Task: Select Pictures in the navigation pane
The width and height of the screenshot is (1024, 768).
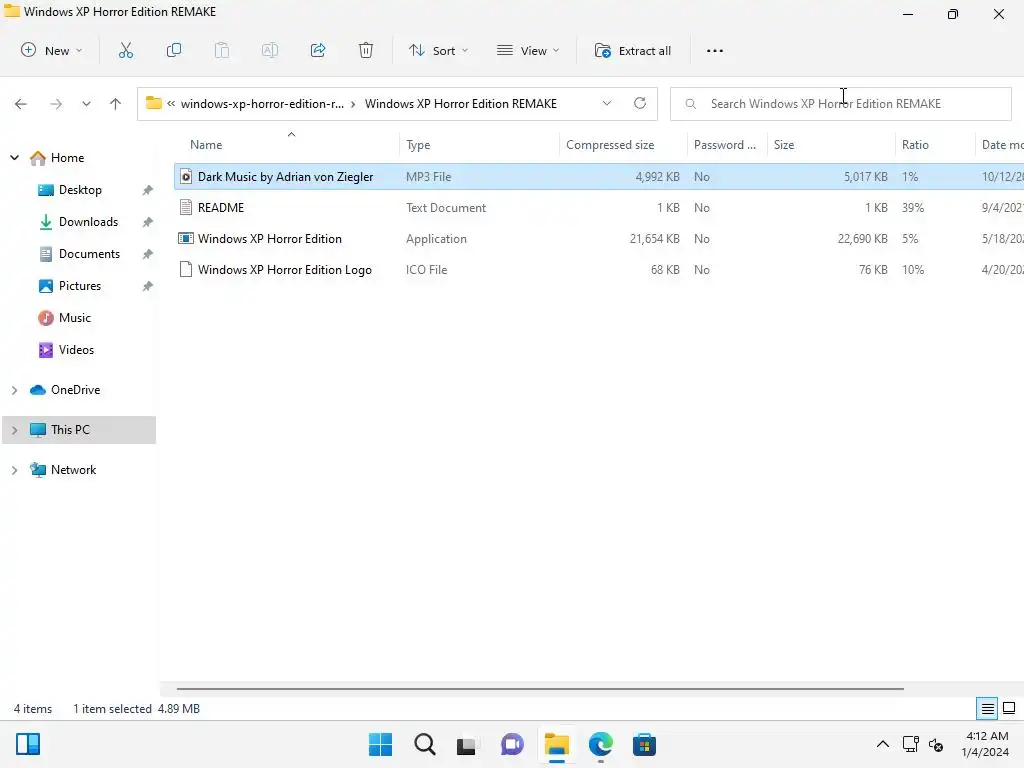Action: click(80, 286)
